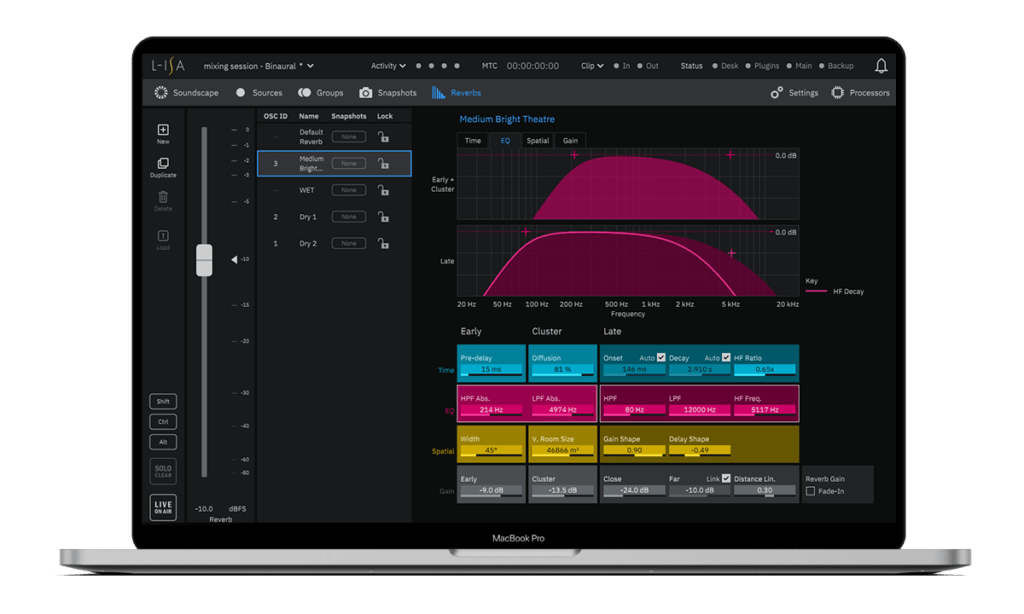This screenshot has height=614, width=1024.
Task: Click the MTC timecode 00:00:00:00
Action: tap(533, 66)
